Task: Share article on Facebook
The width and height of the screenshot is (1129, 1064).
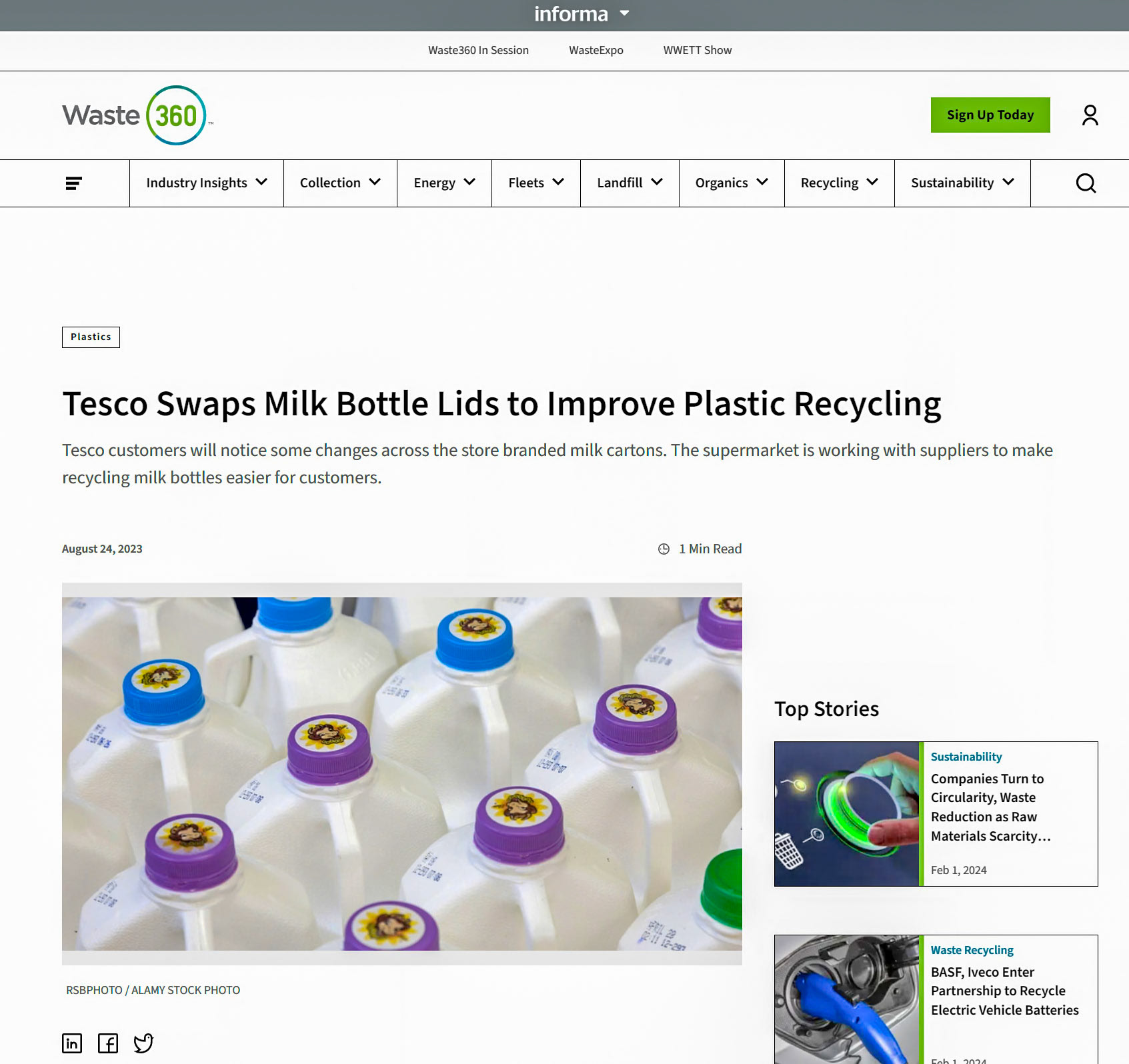Action: pos(107,1043)
